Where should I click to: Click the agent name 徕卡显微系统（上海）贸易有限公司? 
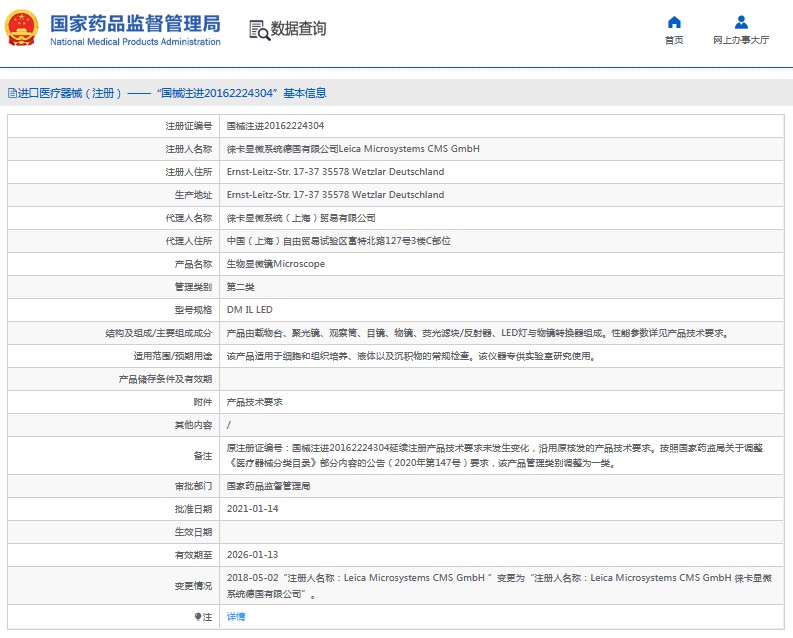coord(301,218)
